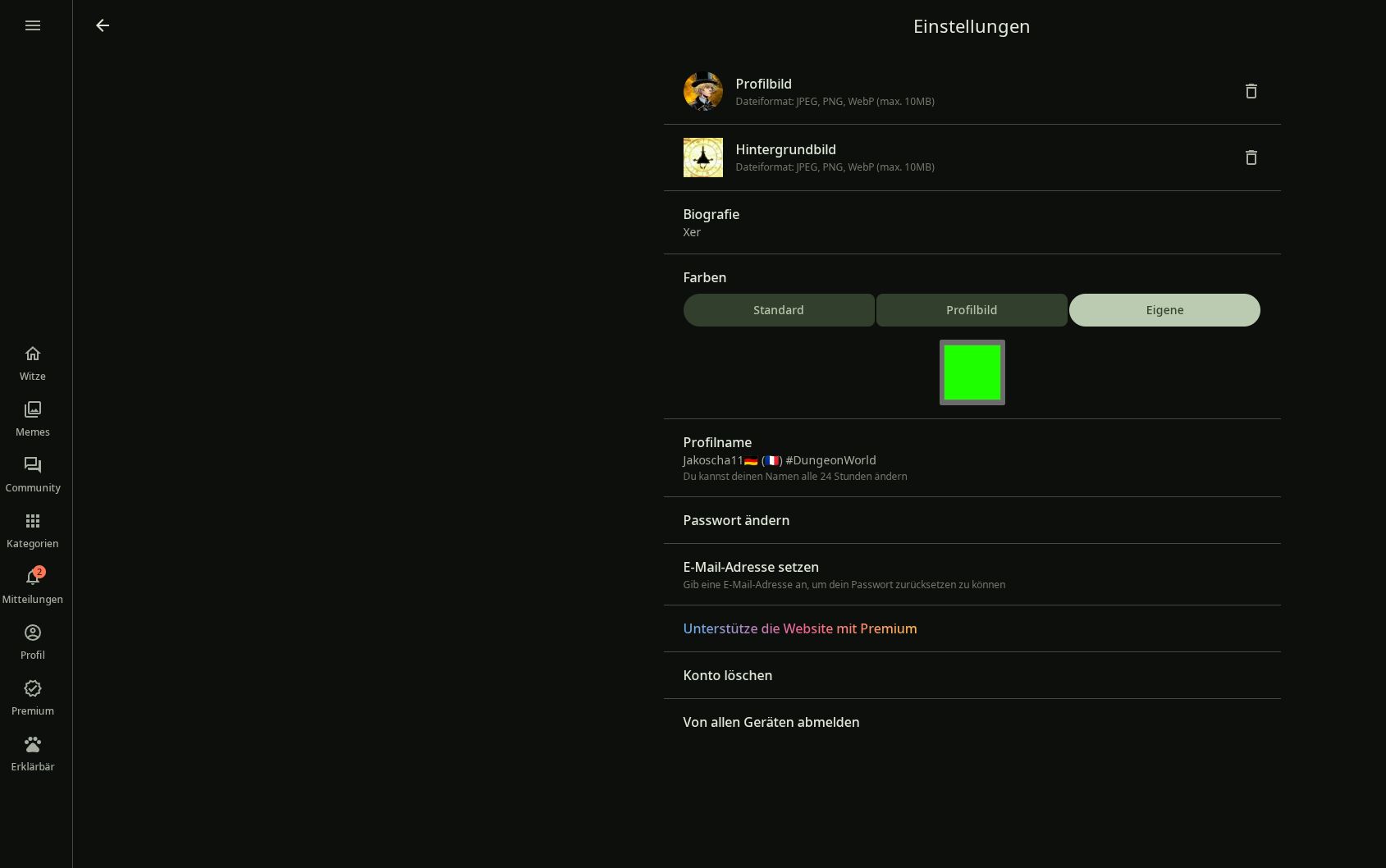Change the profile picture thumbnail
The height and width of the screenshot is (868, 1386).
coord(703,91)
